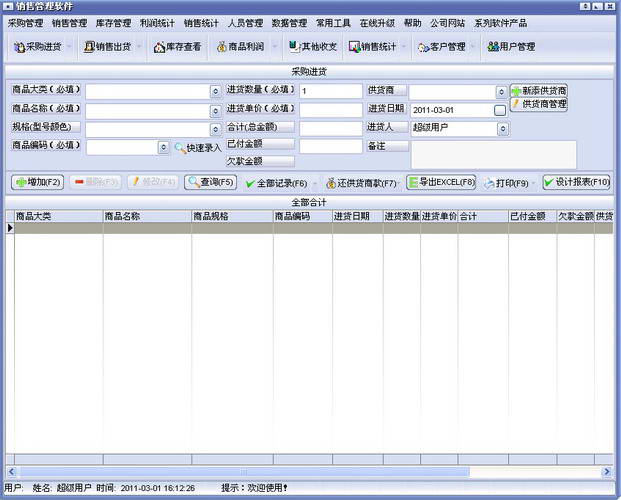
Task: Open the arrow next to 商品利润 toolbar button
Action: click(274, 47)
